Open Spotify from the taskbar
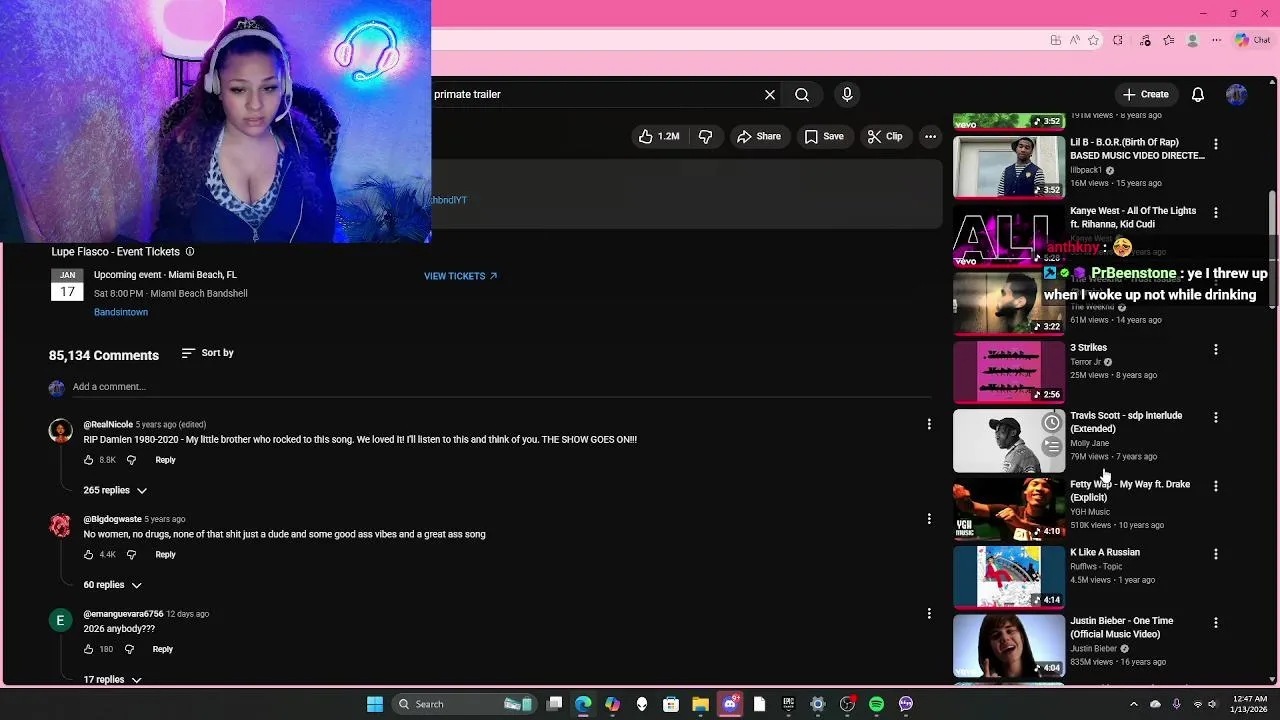Image resolution: width=1280 pixels, height=720 pixels. click(x=876, y=704)
